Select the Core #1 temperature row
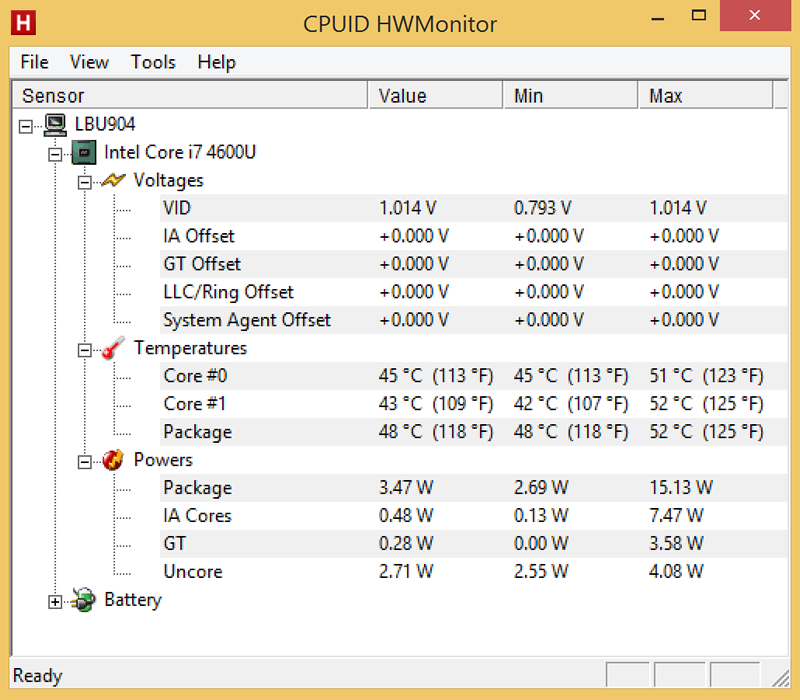 tap(473, 404)
